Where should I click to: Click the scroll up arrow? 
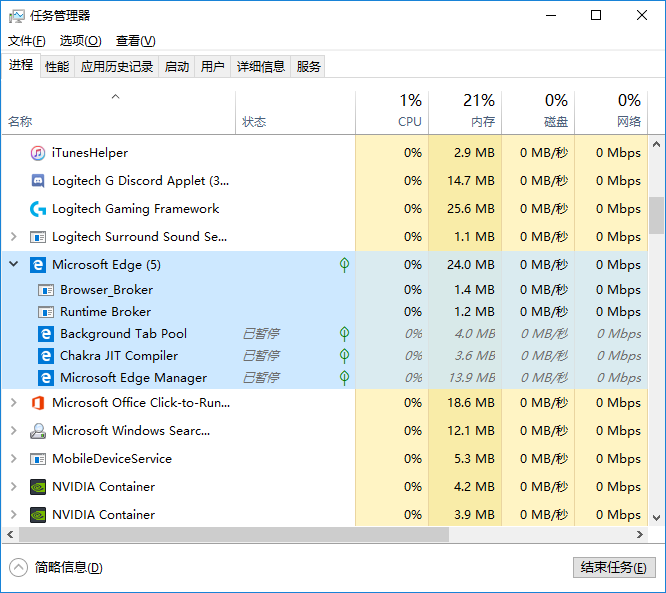pyautogui.click(x=656, y=144)
